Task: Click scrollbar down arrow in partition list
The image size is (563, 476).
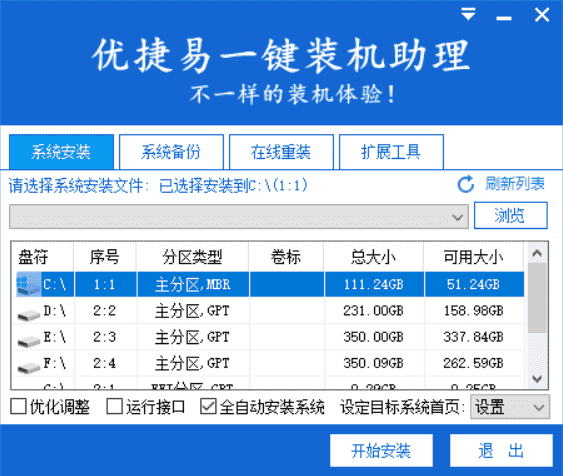Action: [537, 378]
